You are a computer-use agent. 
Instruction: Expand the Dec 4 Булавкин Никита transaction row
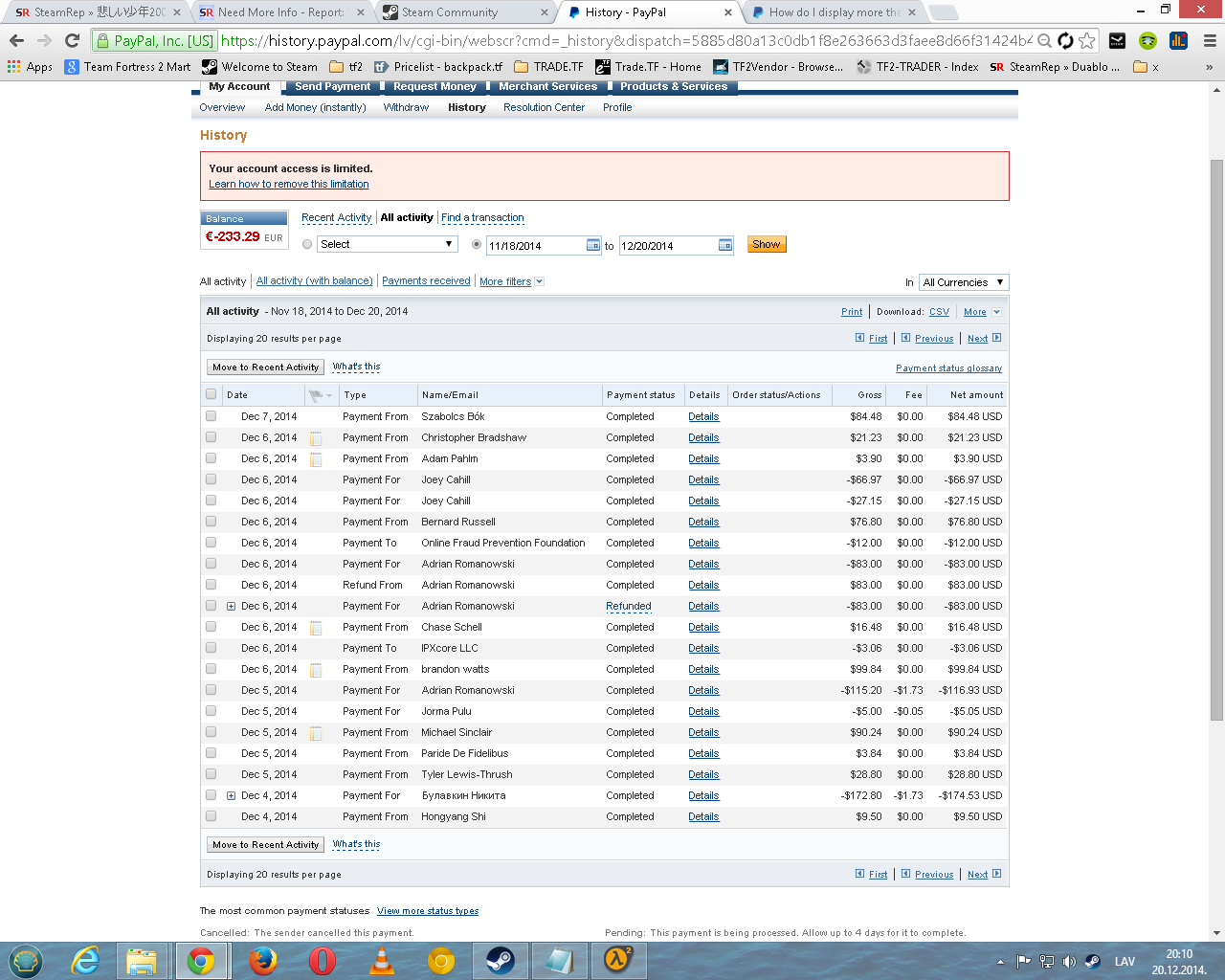pos(231,796)
